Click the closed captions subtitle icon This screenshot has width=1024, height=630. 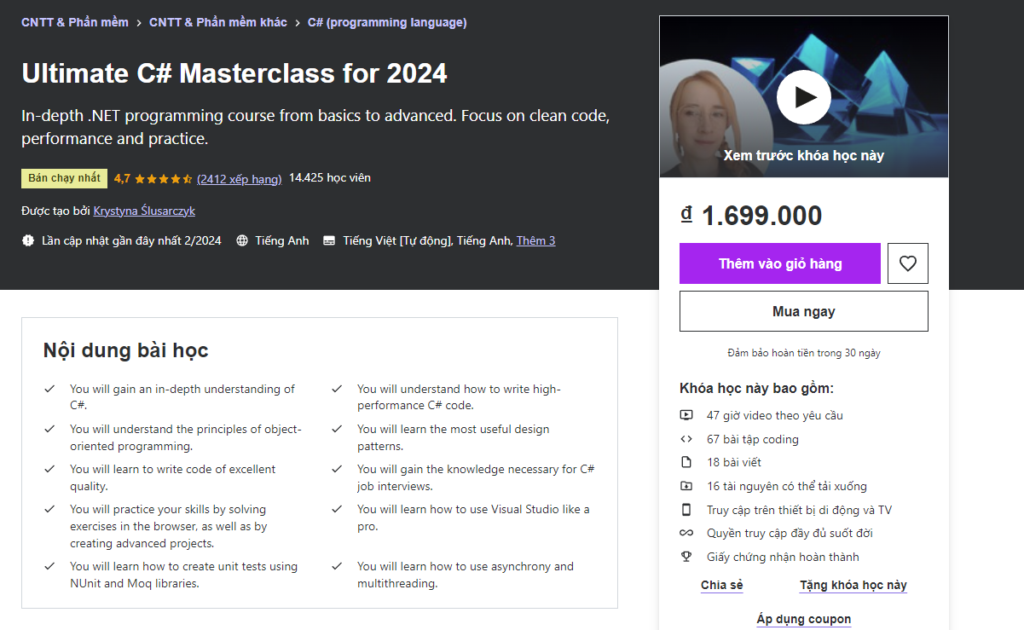coord(329,241)
